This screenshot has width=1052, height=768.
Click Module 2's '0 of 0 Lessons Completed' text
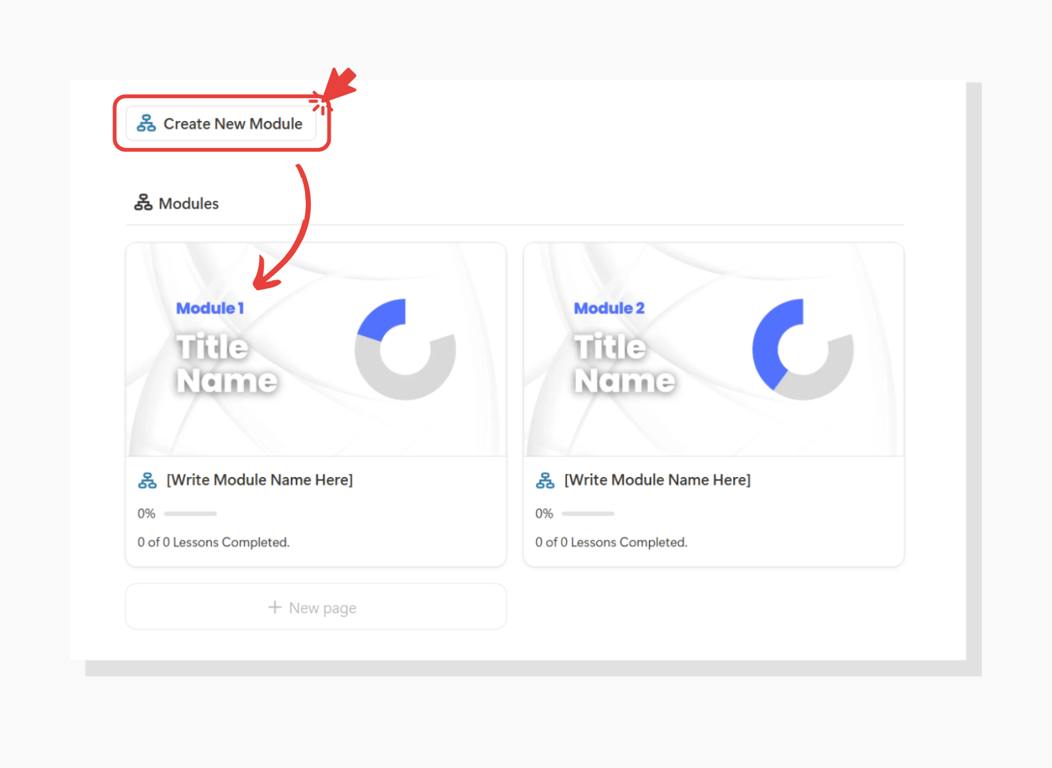(611, 542)
